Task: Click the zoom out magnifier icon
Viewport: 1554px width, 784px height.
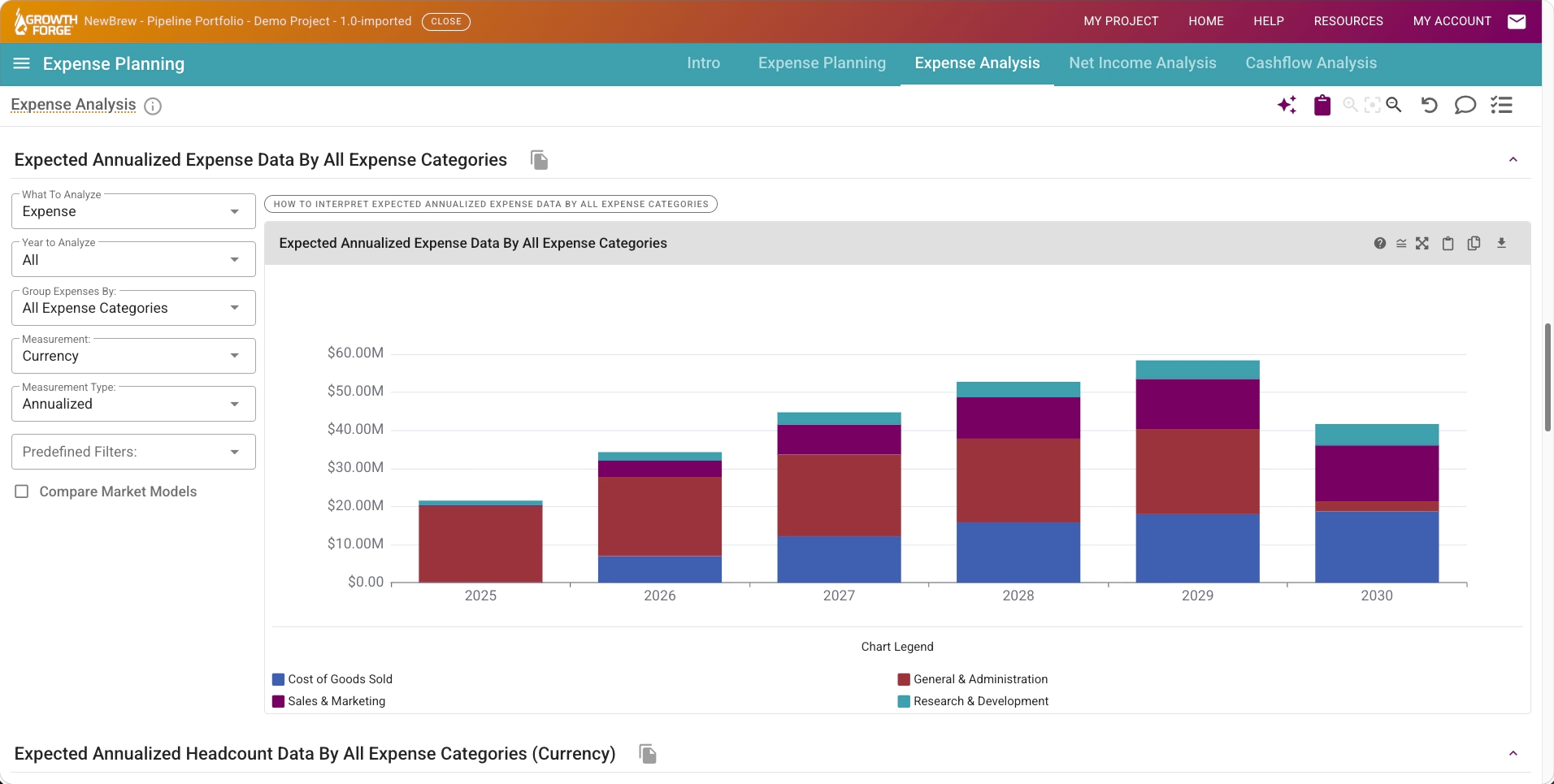Action: [1394, 105]
